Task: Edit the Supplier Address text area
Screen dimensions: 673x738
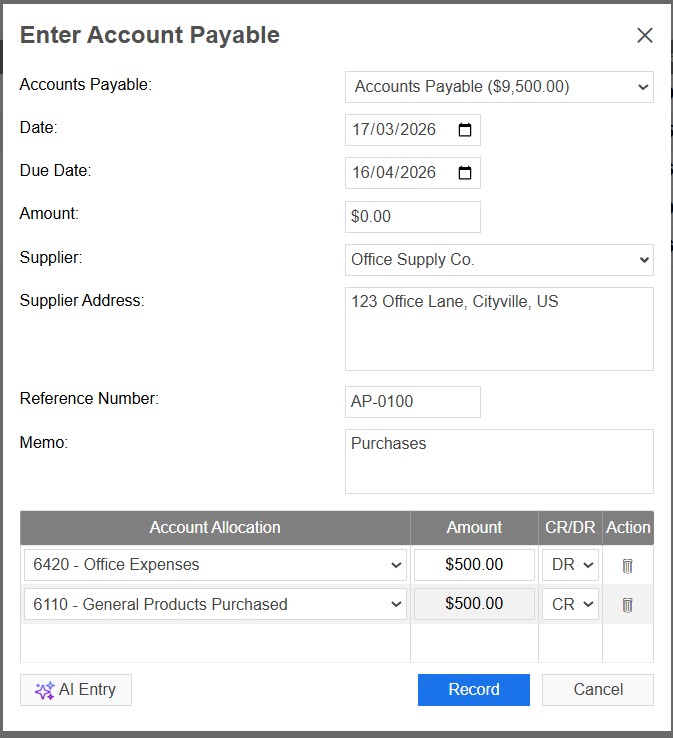Action: click(499, 329)
